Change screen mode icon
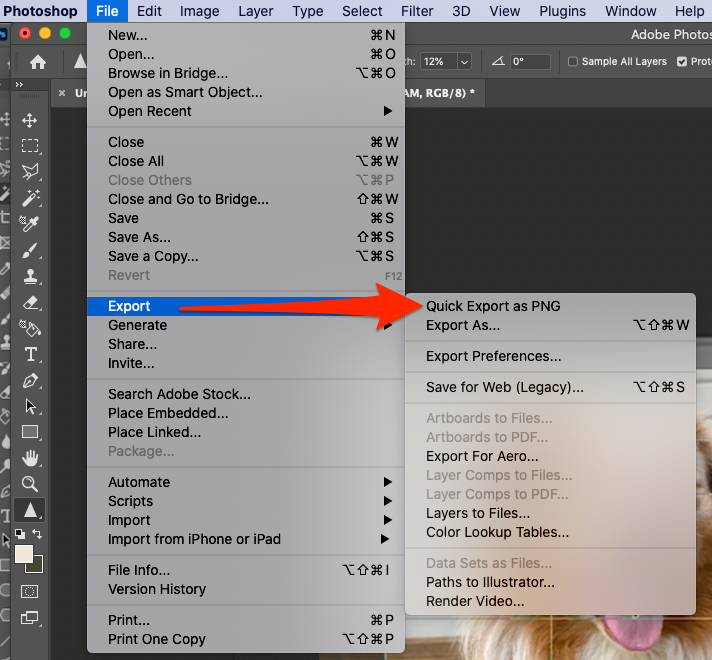 click(30, 618)
